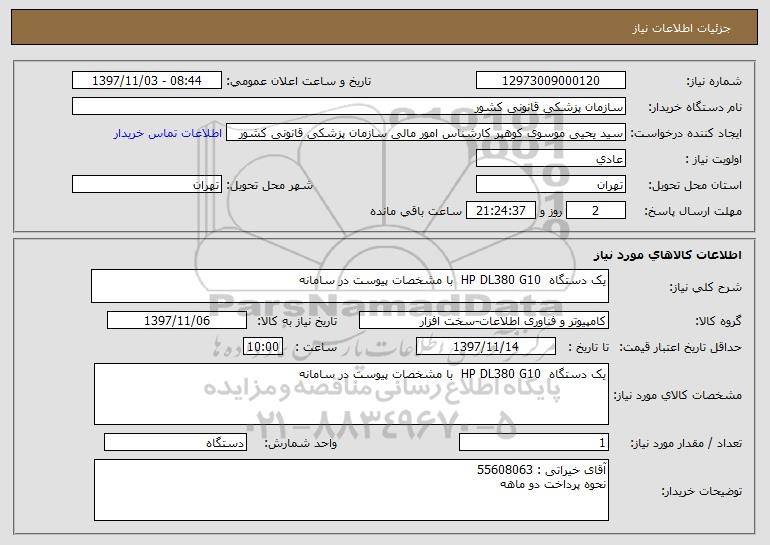The height and width of the screenshot is (545, 770).
Task: Click the label تاریخ و ساعت اعلان عمومی
Action: click(299, 82)
